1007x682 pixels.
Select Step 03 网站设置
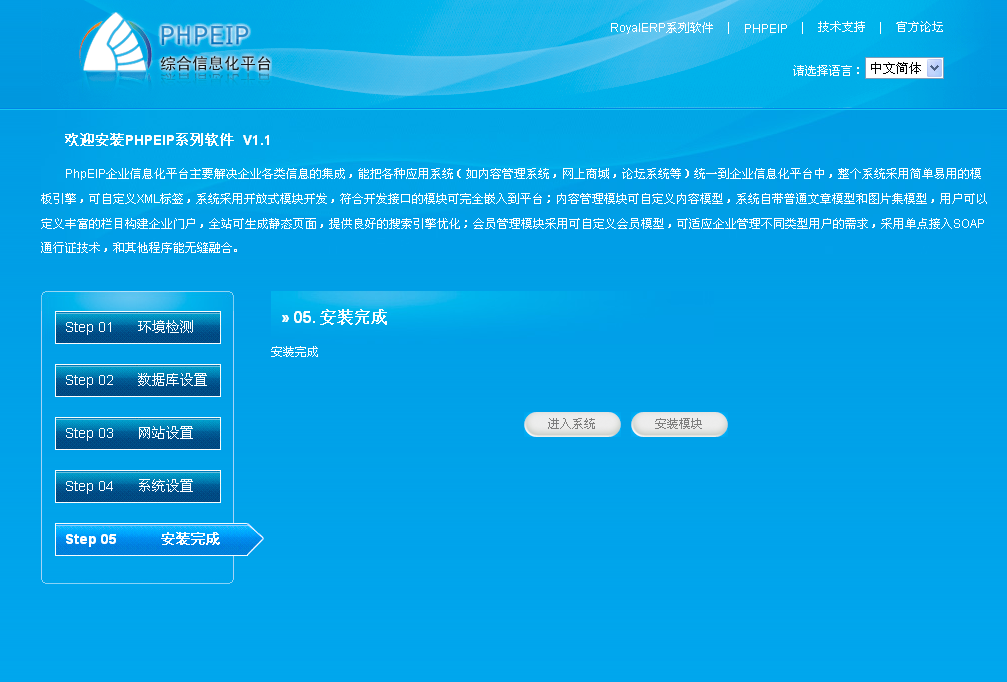[x=138, y=433]
